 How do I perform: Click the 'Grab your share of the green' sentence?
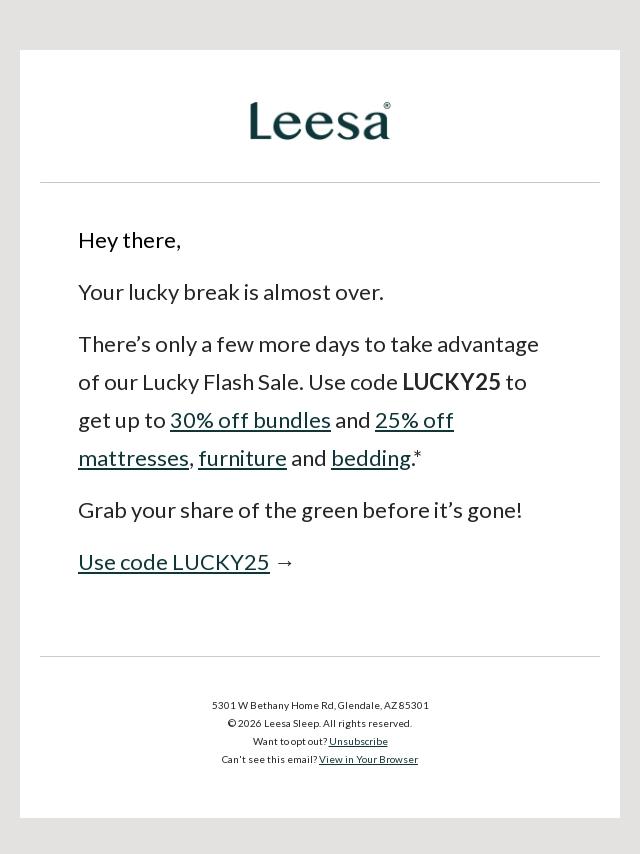point(300,511)
